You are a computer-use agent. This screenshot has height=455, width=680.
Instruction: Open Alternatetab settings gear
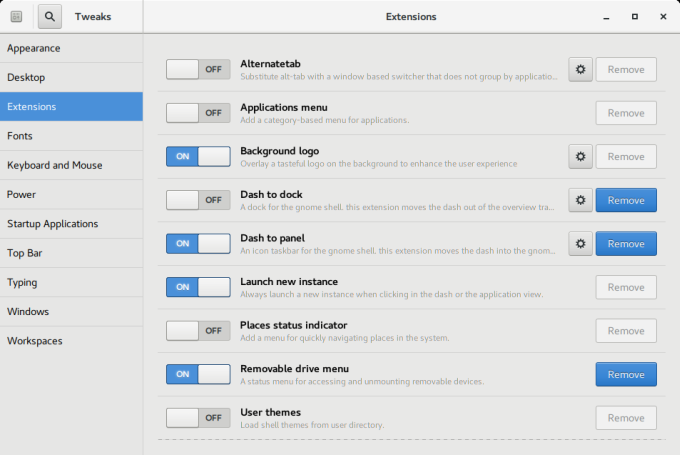point(580,69)
